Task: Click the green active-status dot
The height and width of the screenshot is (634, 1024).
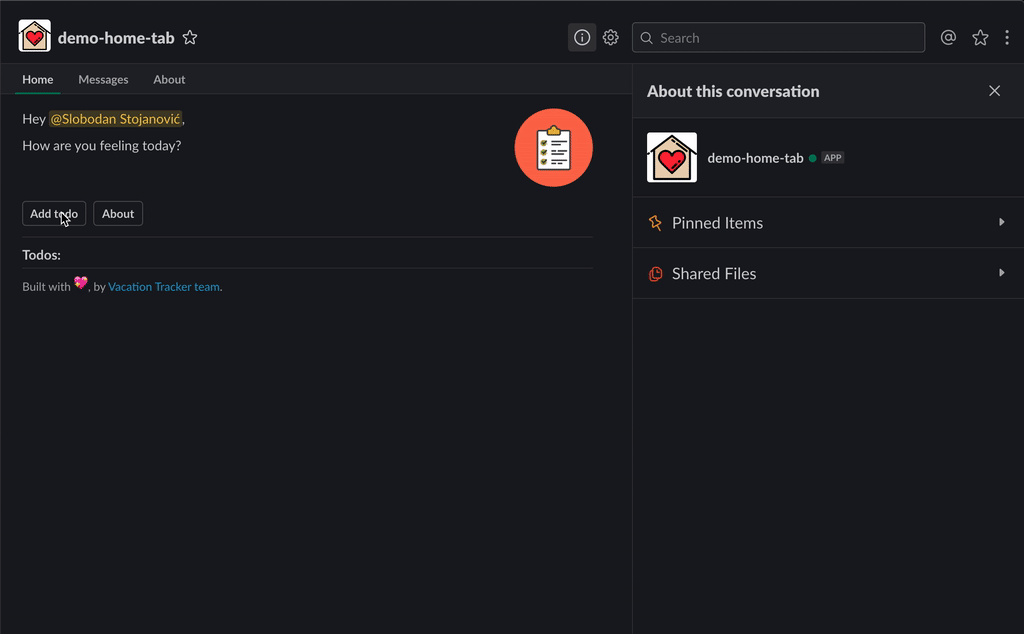Action: [x=812, y=158]
